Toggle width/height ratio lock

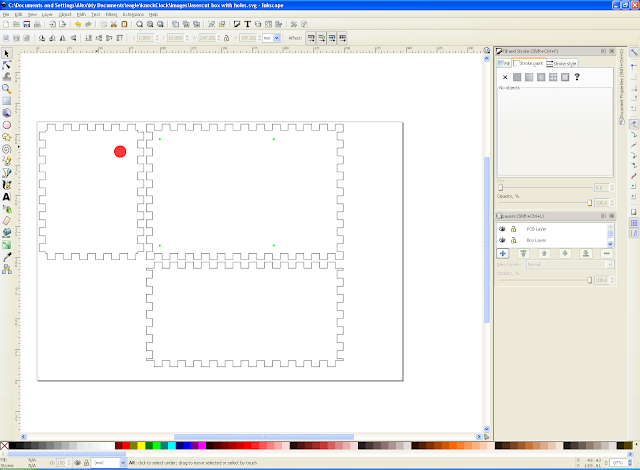[x=227, y=38]
